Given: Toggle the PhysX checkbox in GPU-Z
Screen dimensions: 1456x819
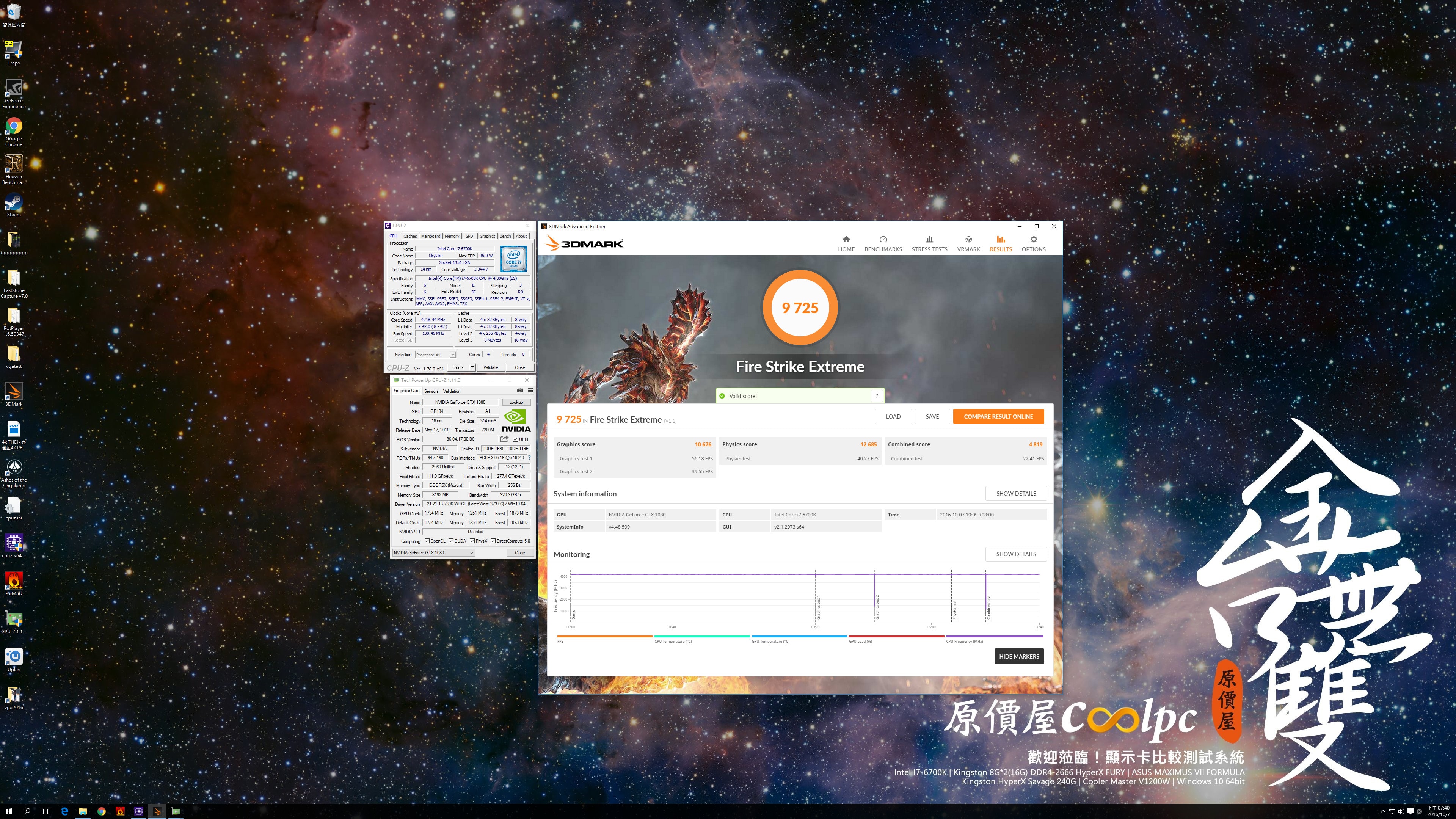Looking at the screenshot, I should [472, 541].
